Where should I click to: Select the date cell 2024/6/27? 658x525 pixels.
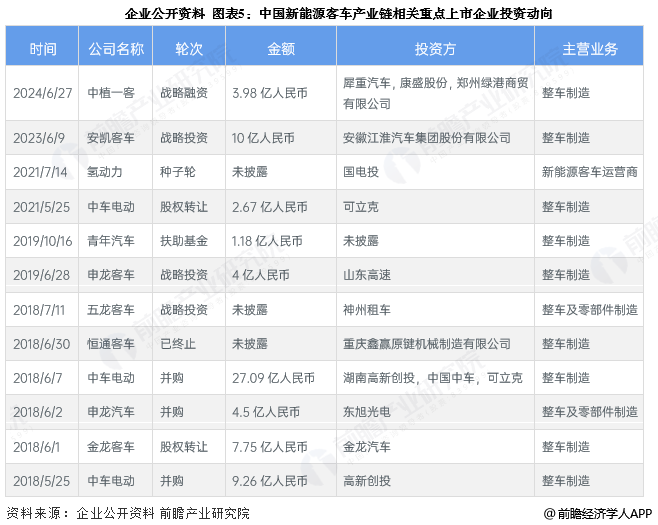(42, 93)
